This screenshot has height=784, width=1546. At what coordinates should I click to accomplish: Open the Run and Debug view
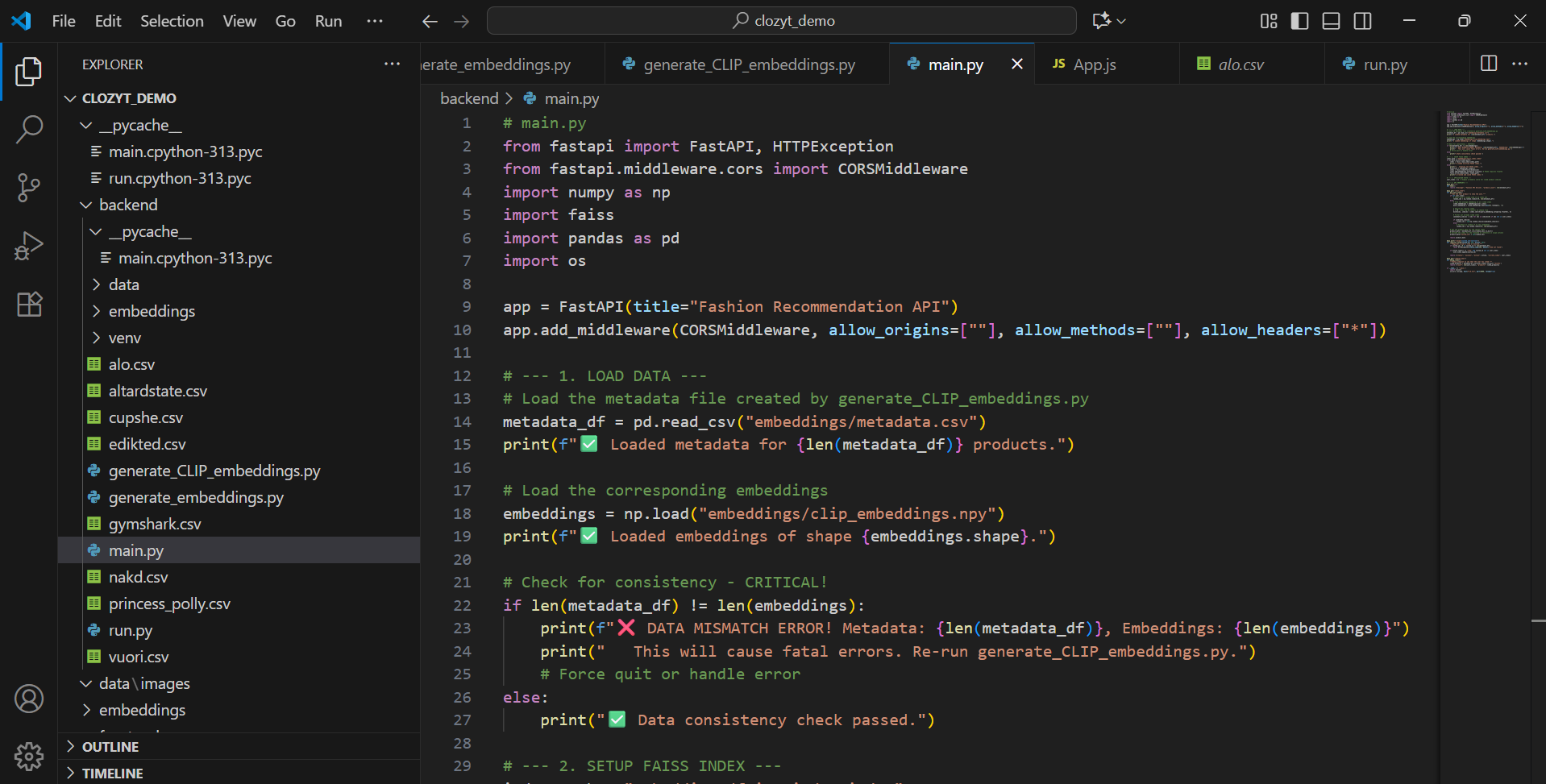(x=29, y=246)
